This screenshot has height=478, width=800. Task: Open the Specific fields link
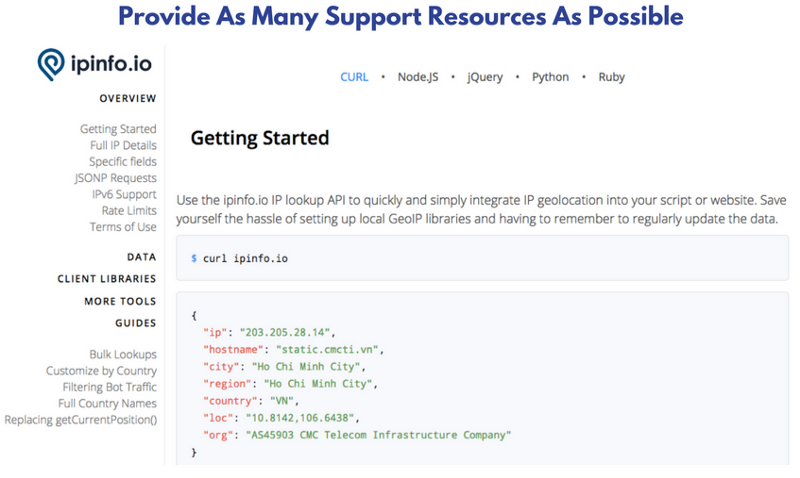point(122,162)
